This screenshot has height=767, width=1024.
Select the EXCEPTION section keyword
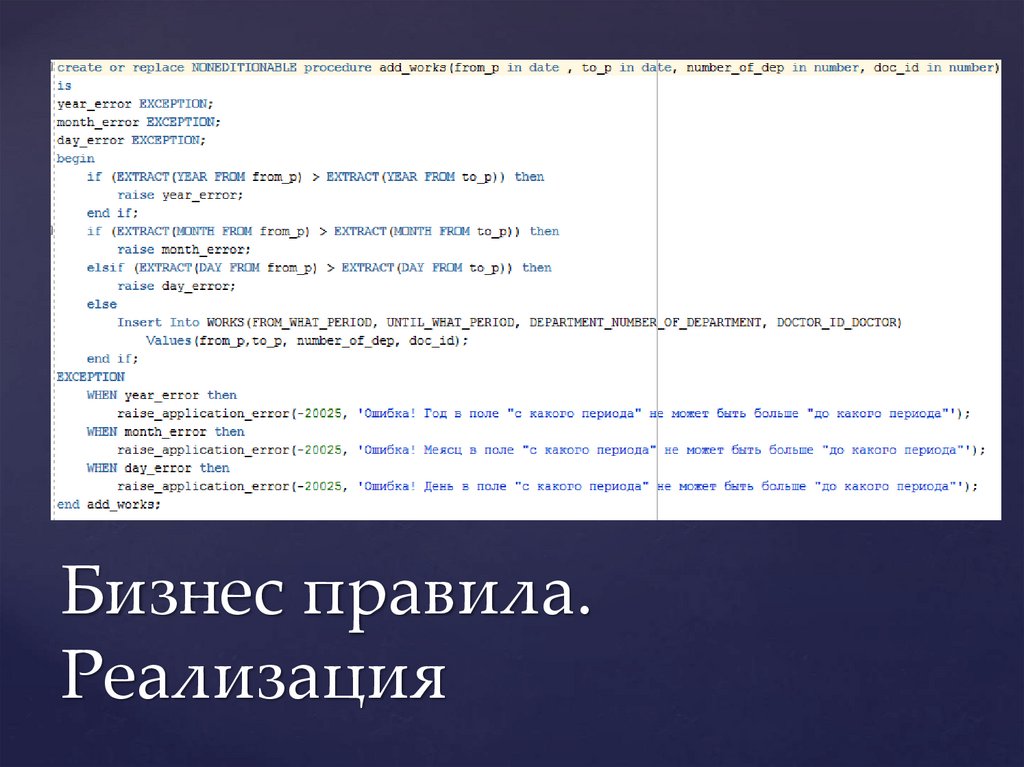pyautogui.click(x=91, y=376)
